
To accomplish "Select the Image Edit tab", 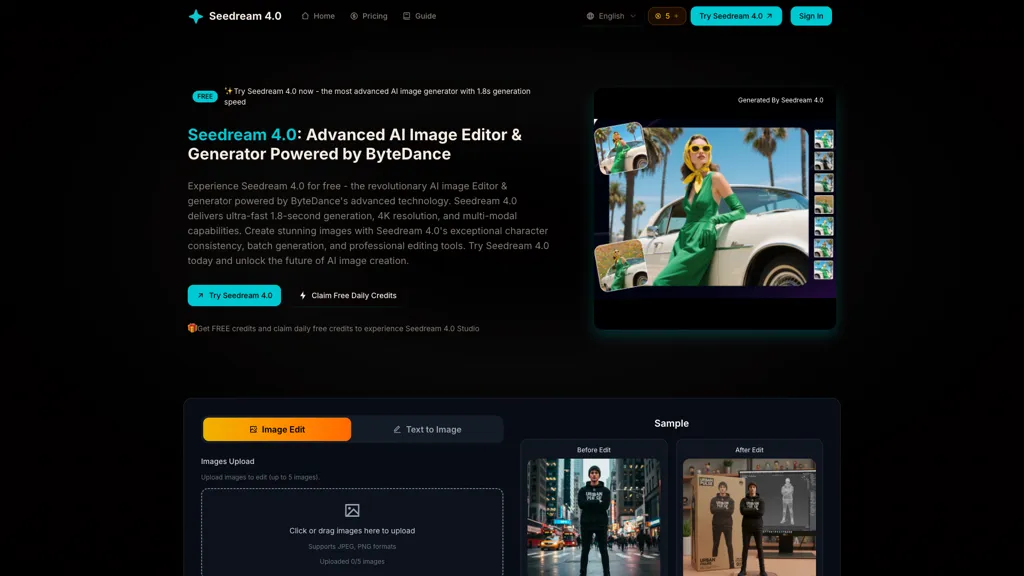I will (276, 429).
